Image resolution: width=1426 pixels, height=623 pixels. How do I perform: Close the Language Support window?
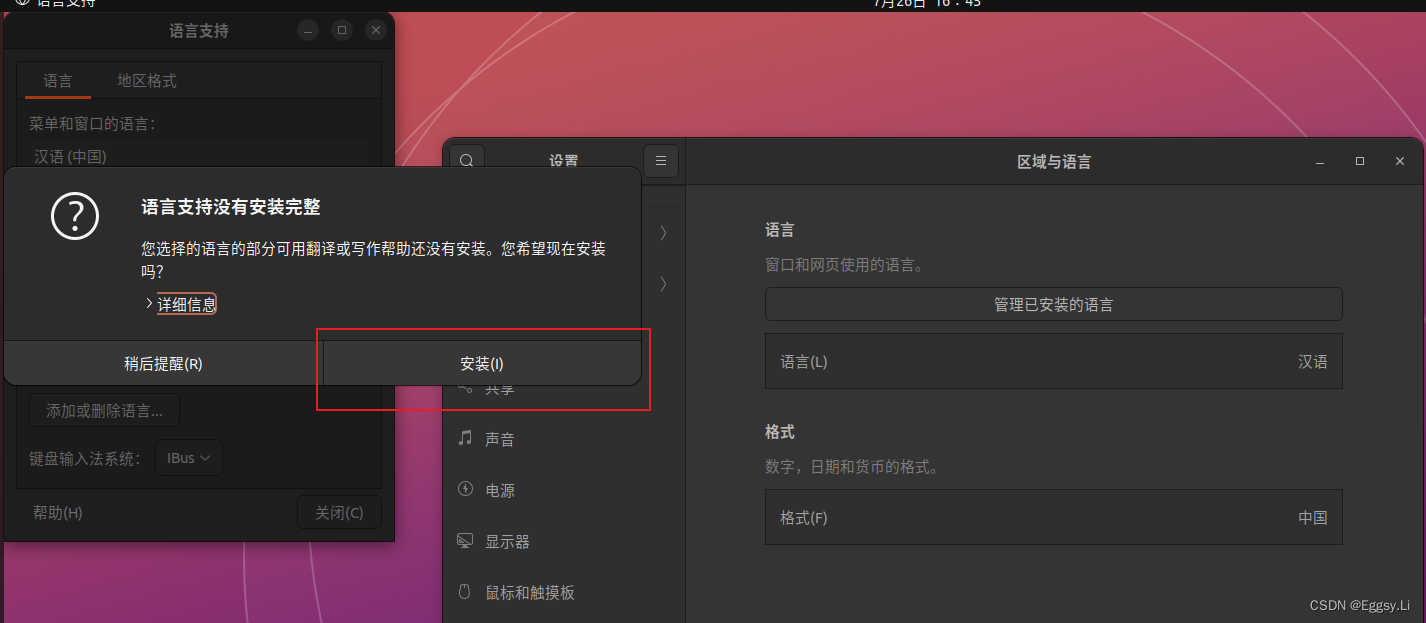coord(376,31)
